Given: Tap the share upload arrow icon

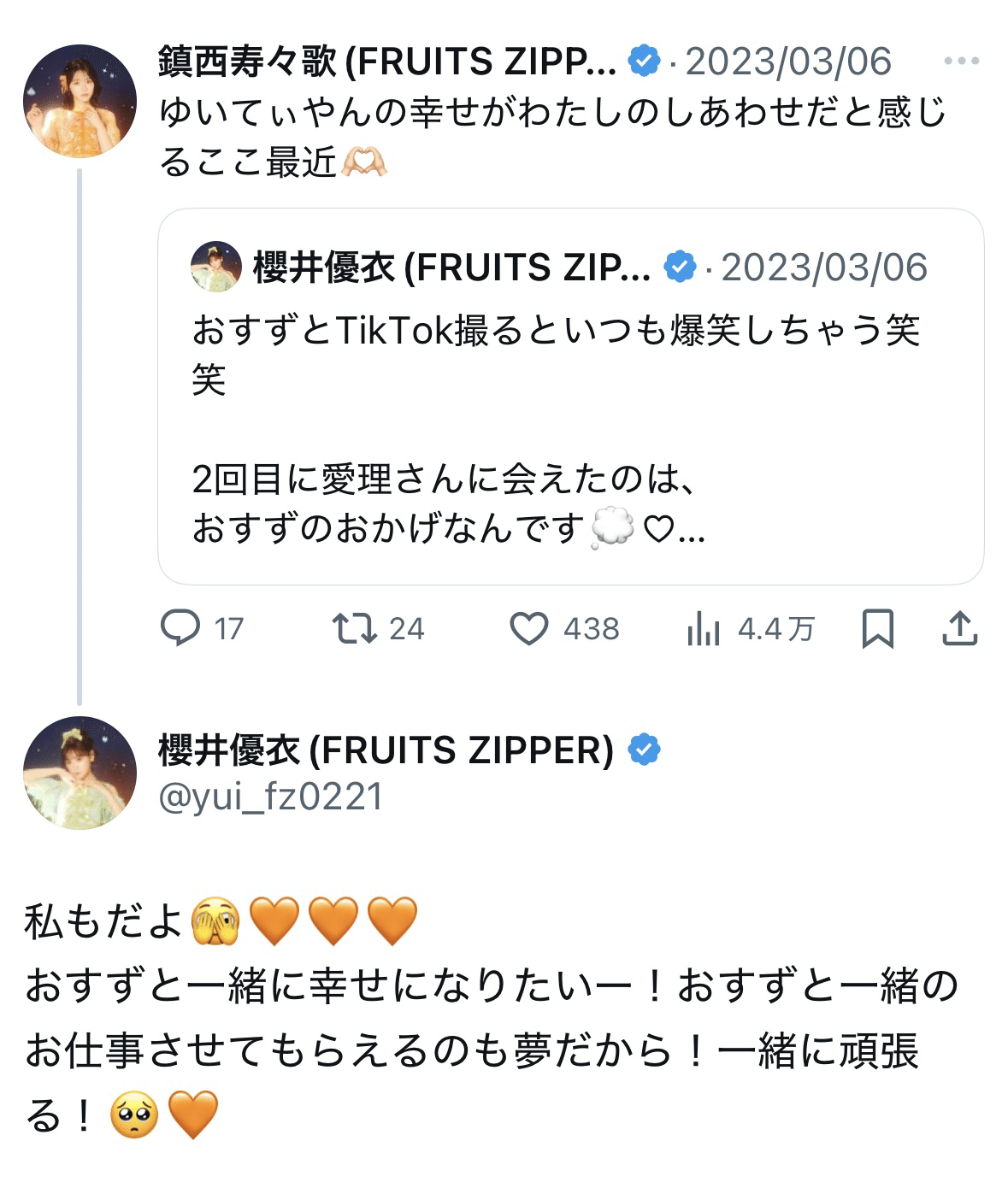Looking at the screenshot, I should coord(959,629).
